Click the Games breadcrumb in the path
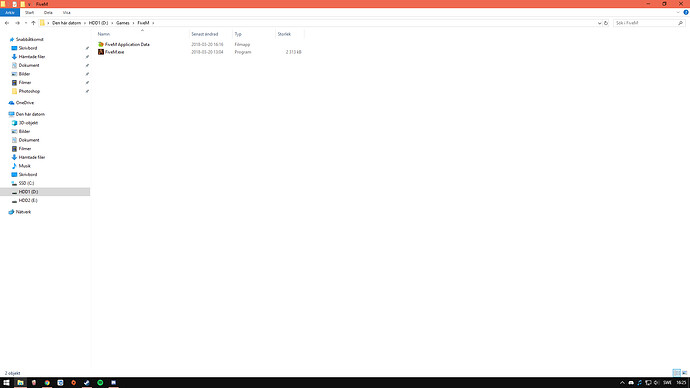The image size is (690, 388). [123, 23]
